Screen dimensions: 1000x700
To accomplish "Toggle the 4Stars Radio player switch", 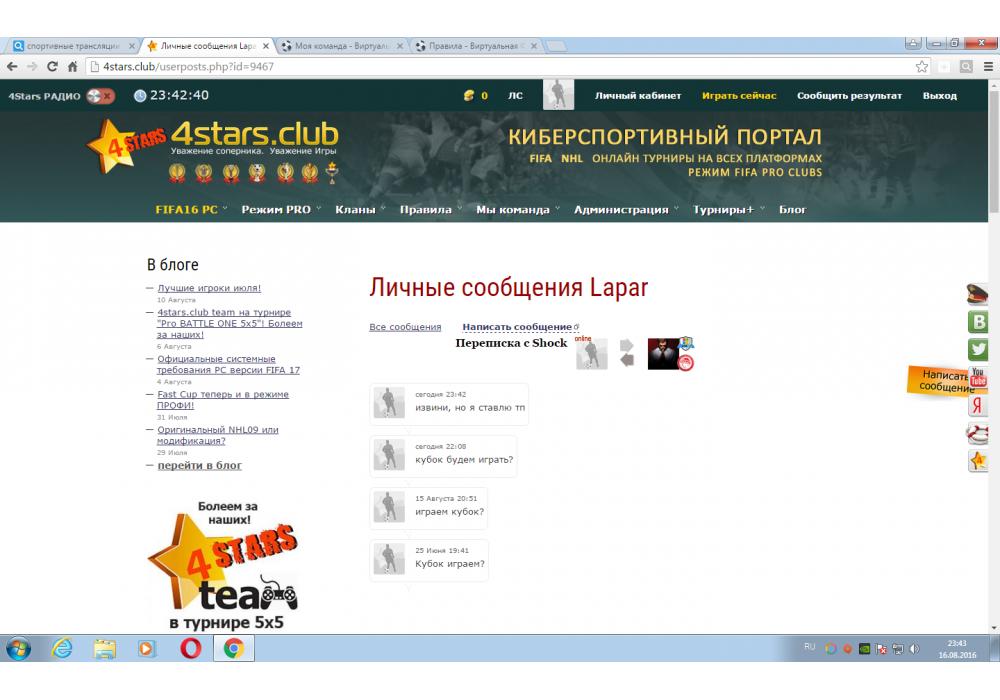I will [x=100, y=96].
